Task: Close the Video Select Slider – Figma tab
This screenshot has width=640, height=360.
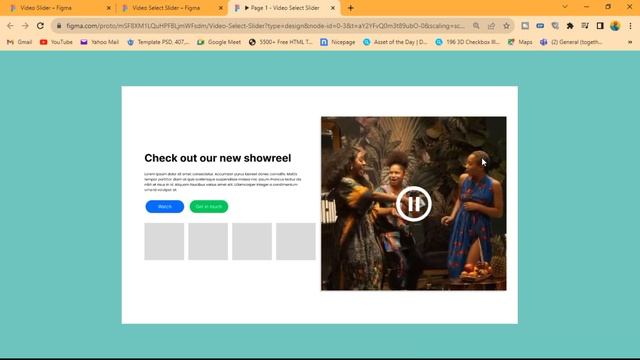Action: coord(221,8)
